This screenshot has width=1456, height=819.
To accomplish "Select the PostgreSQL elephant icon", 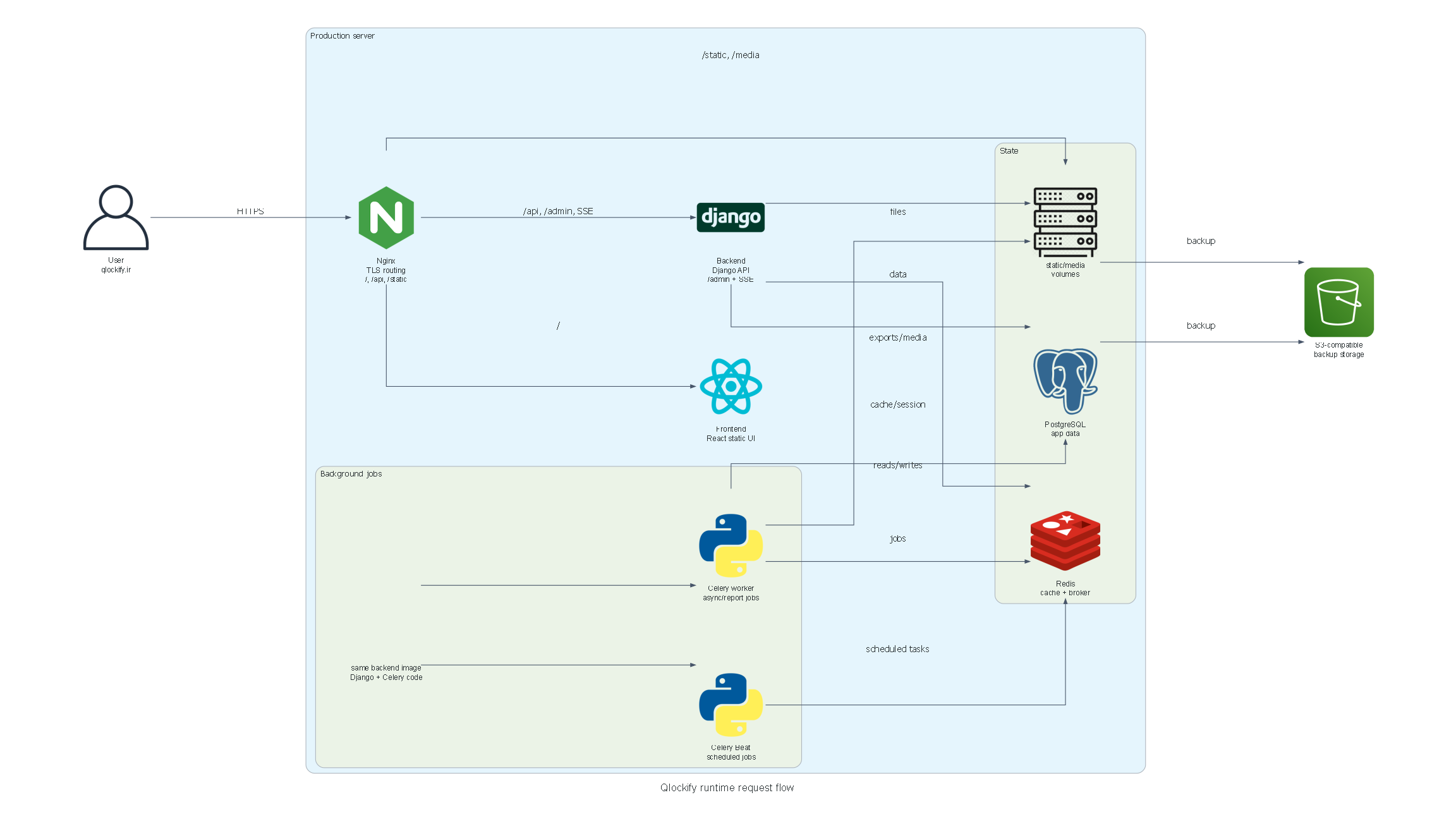I will click(1065, 381).
